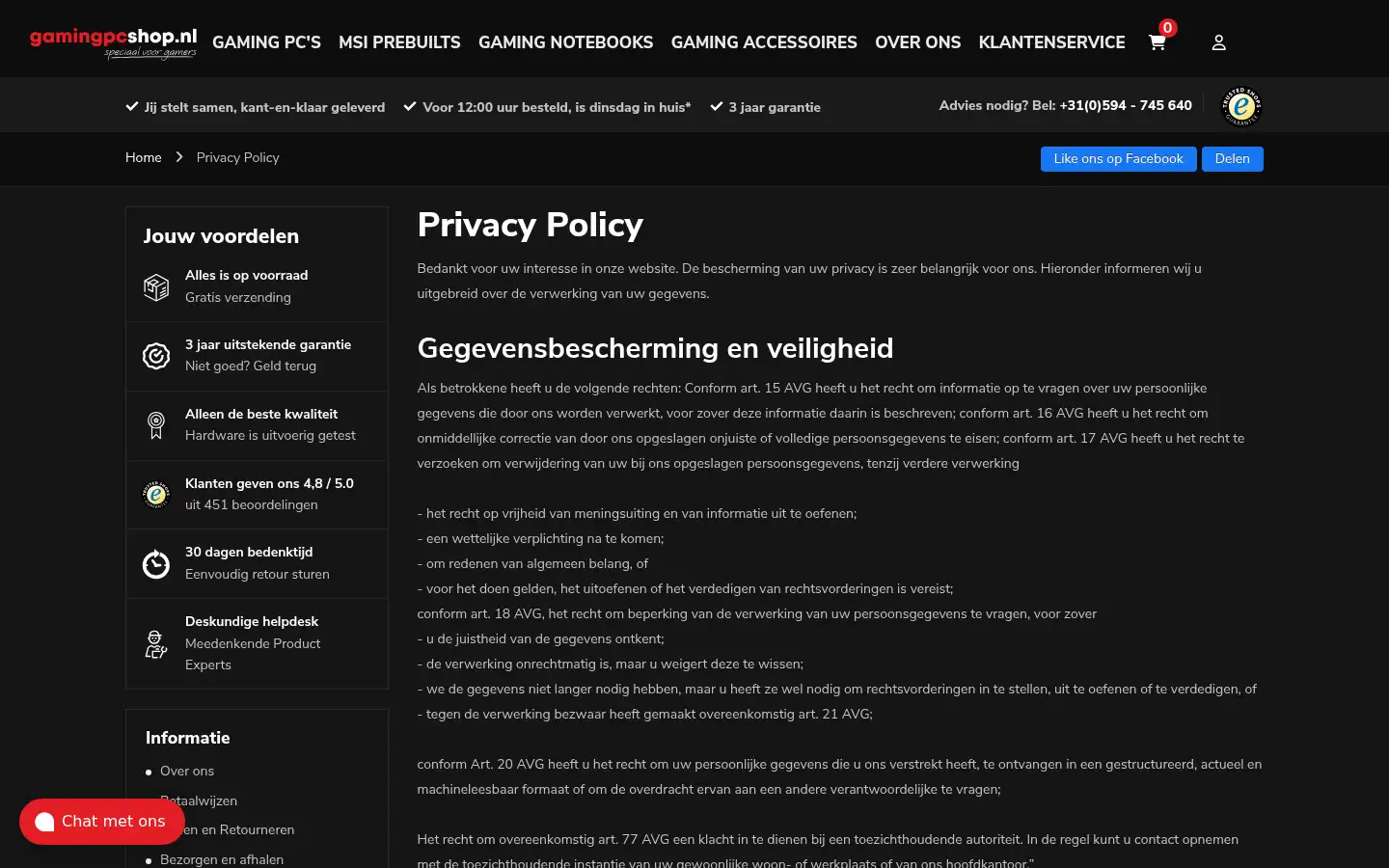Click Niet goed? Geld terug text
The image size is (1389, 868).
tap(251, 366)
